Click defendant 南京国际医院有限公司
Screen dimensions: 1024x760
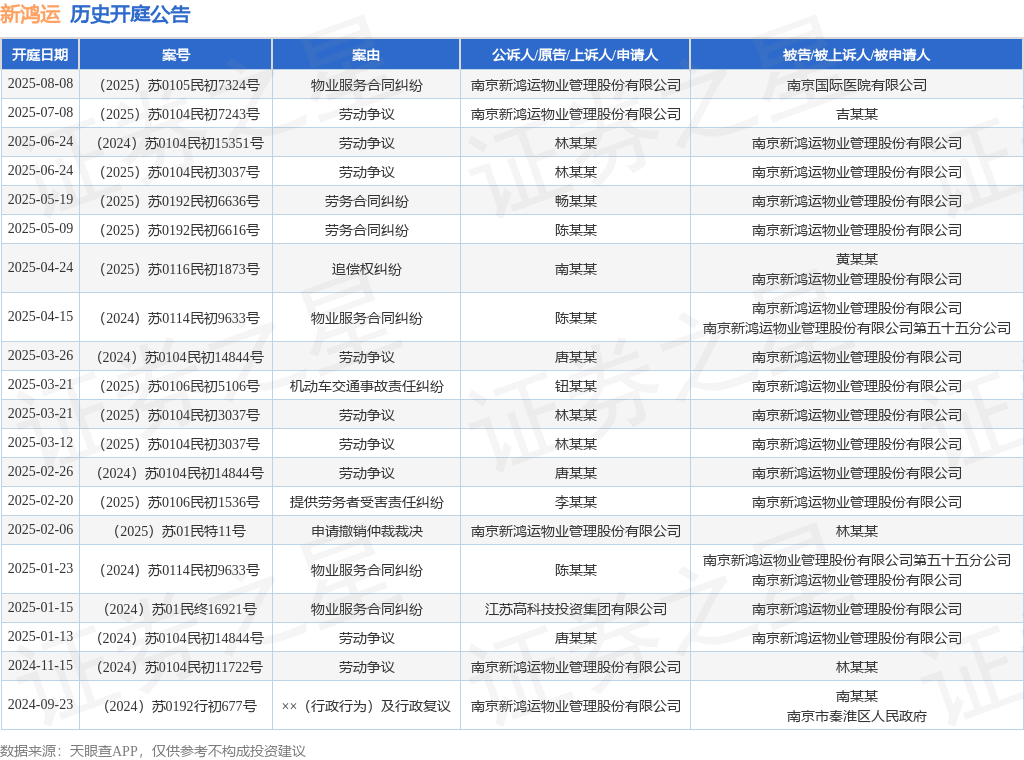(857, 86)
